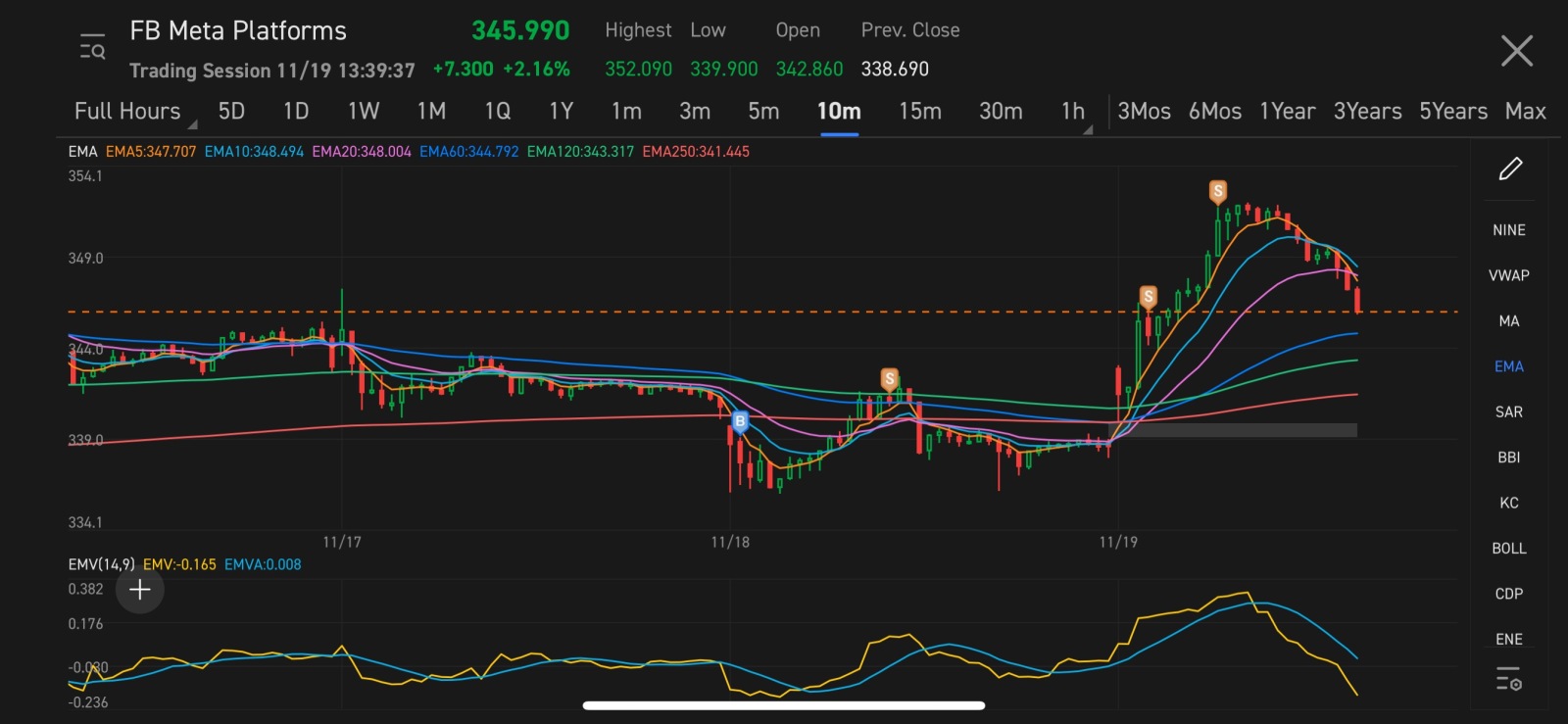Show the 6Mos range
Viewport: 1568px width, 724px height.
[1215, 111]
